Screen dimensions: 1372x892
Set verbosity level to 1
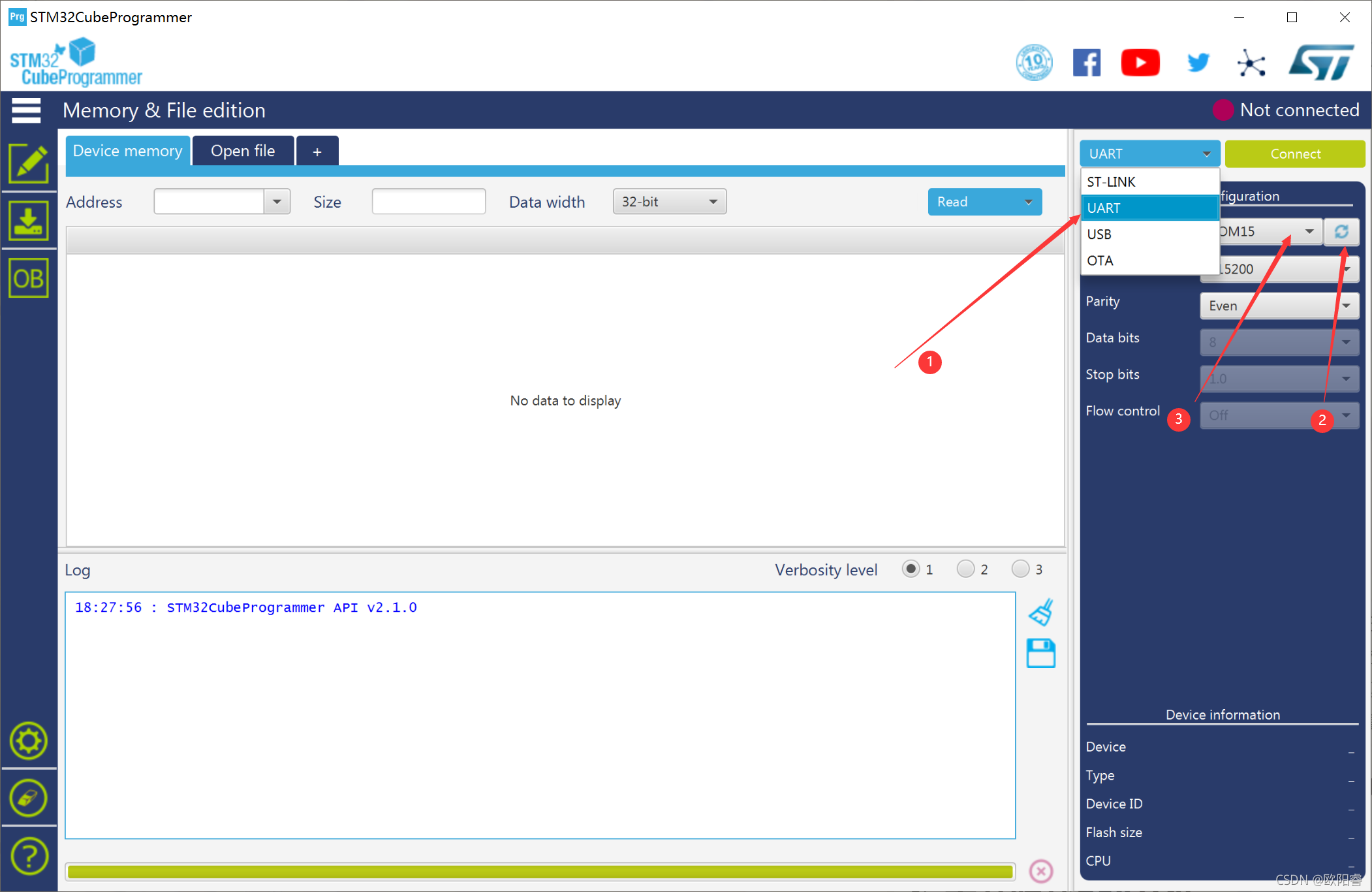pyautogui.click(x=911, y=569)
